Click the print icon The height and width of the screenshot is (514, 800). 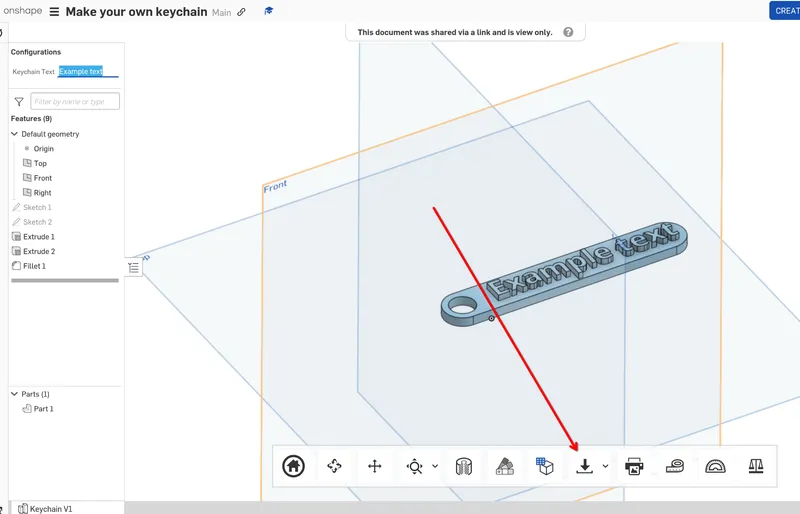point(634,467)
